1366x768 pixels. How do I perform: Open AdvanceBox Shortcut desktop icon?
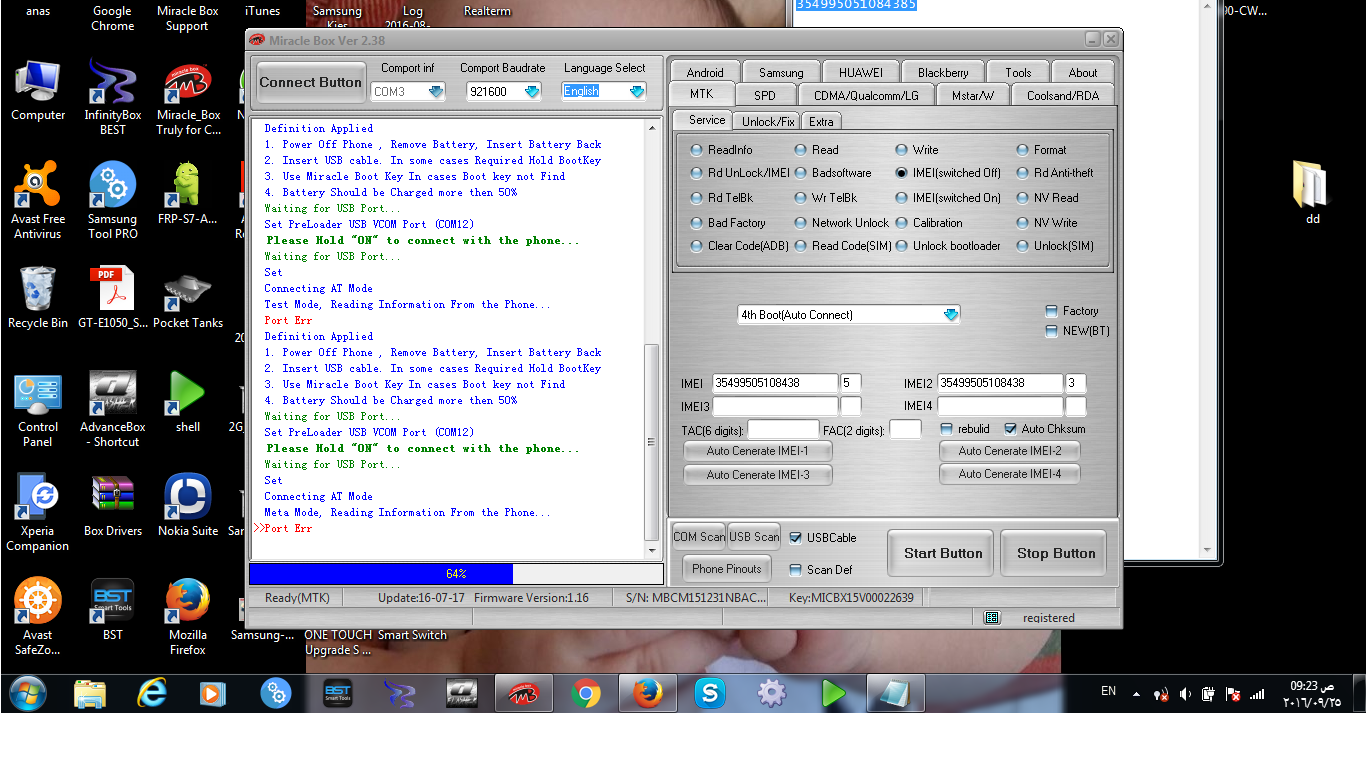click(112, 409)
